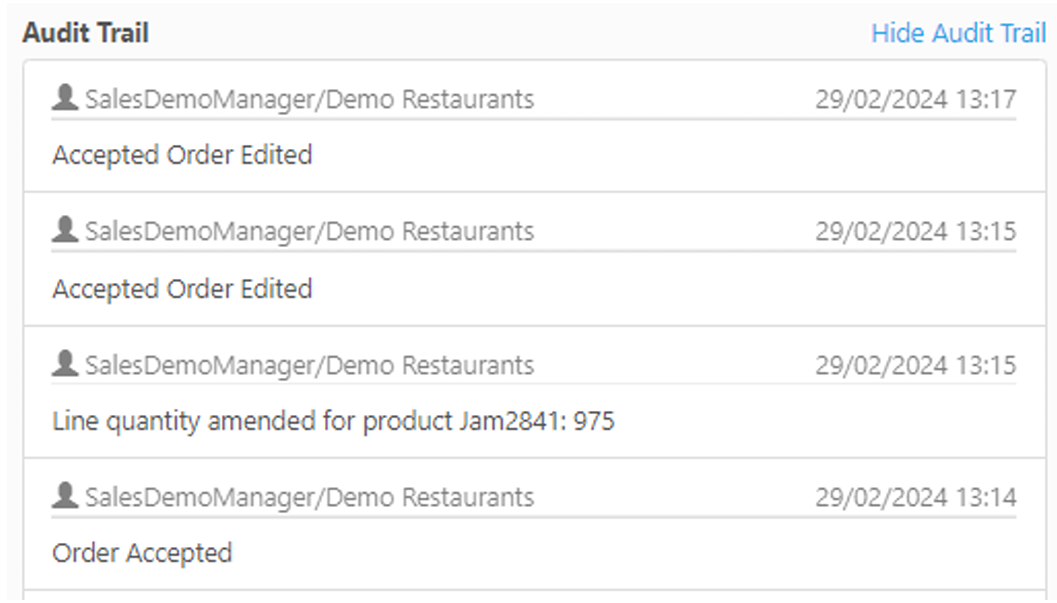Viewport: 1057px width, 603px height.
Task: Click user icon on the 13:17 entry
Action: point(65,98)
